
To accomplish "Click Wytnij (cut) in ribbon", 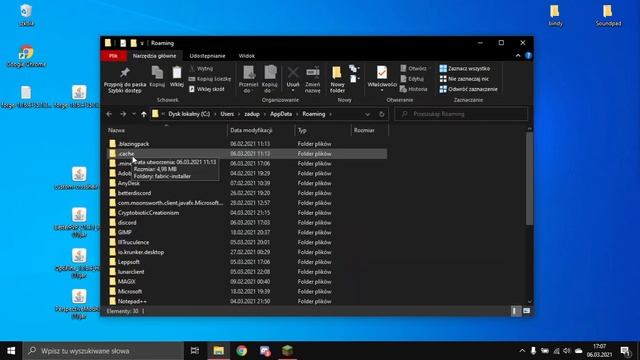I will (201, 69).
